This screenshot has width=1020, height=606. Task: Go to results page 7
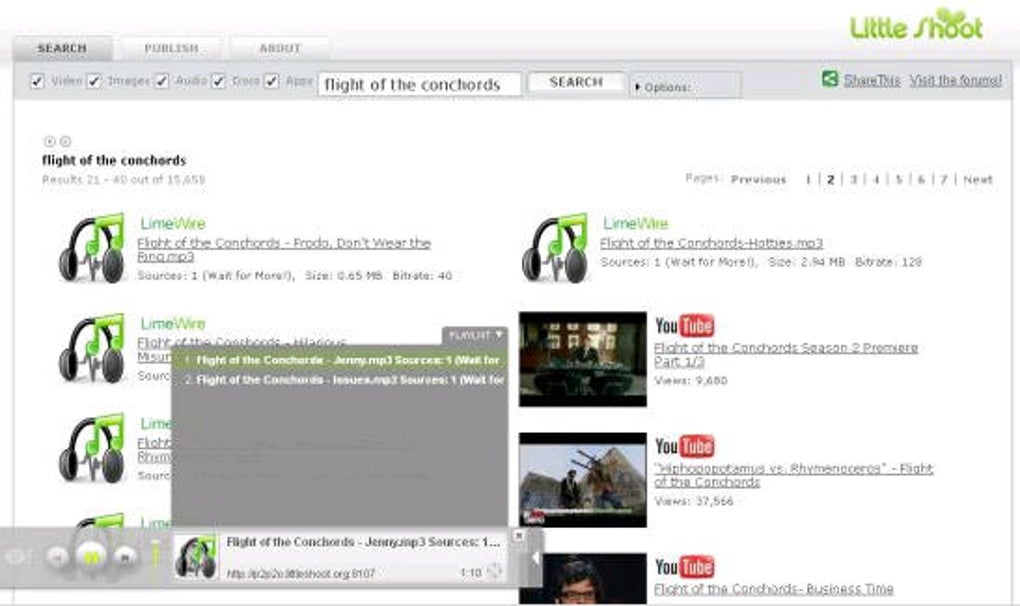pyautogui.click(x=943, y=179)
